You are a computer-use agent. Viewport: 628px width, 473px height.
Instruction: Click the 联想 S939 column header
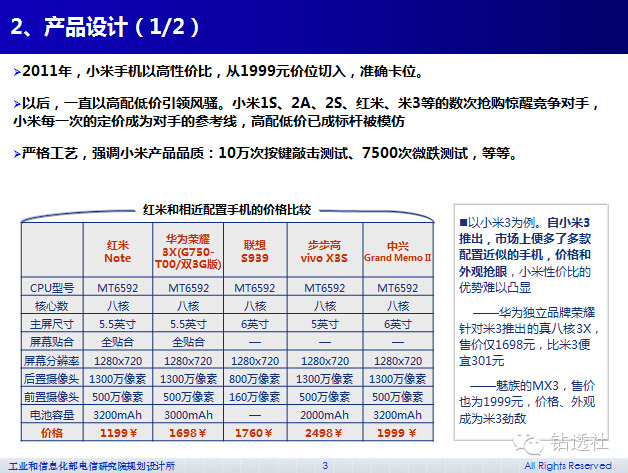255,252
